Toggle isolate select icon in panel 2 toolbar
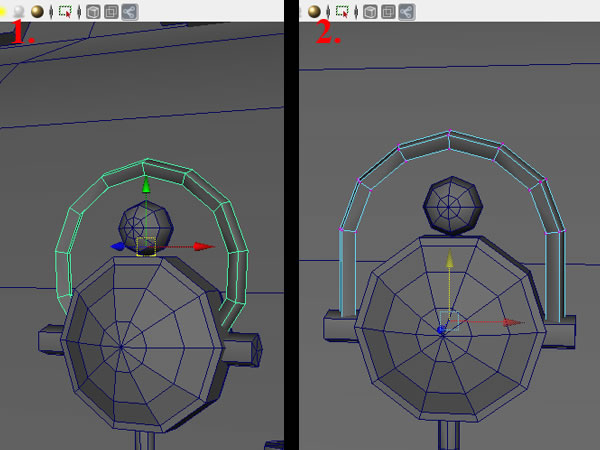This screenshot has height=450, width=600. tap(342, 12)
